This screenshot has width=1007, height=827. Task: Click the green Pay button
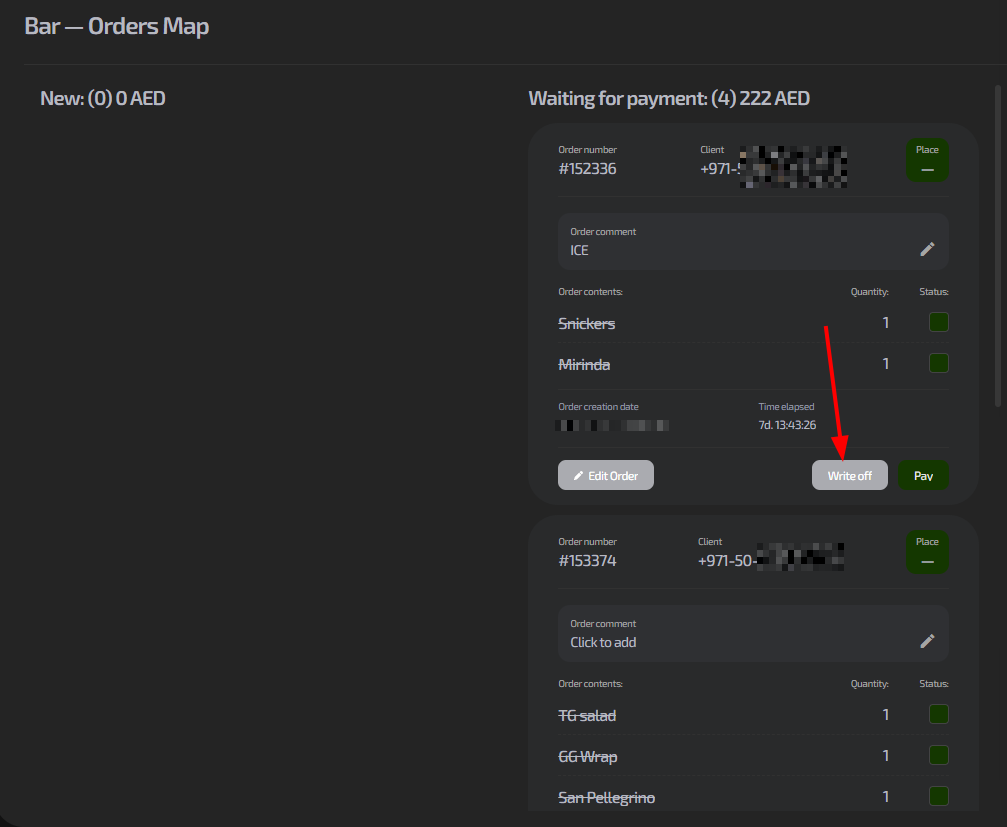pyautogui.click(x=923, y=476)
